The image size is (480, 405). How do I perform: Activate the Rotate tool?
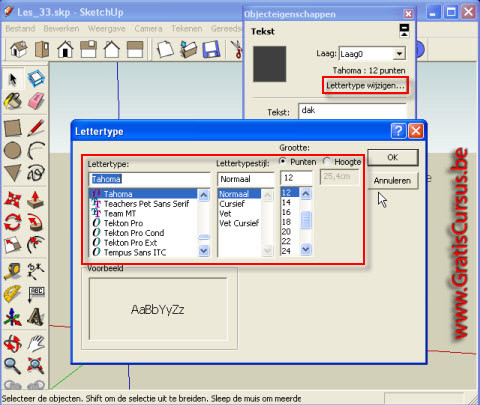pyautogui.click(x=13, y=222)
